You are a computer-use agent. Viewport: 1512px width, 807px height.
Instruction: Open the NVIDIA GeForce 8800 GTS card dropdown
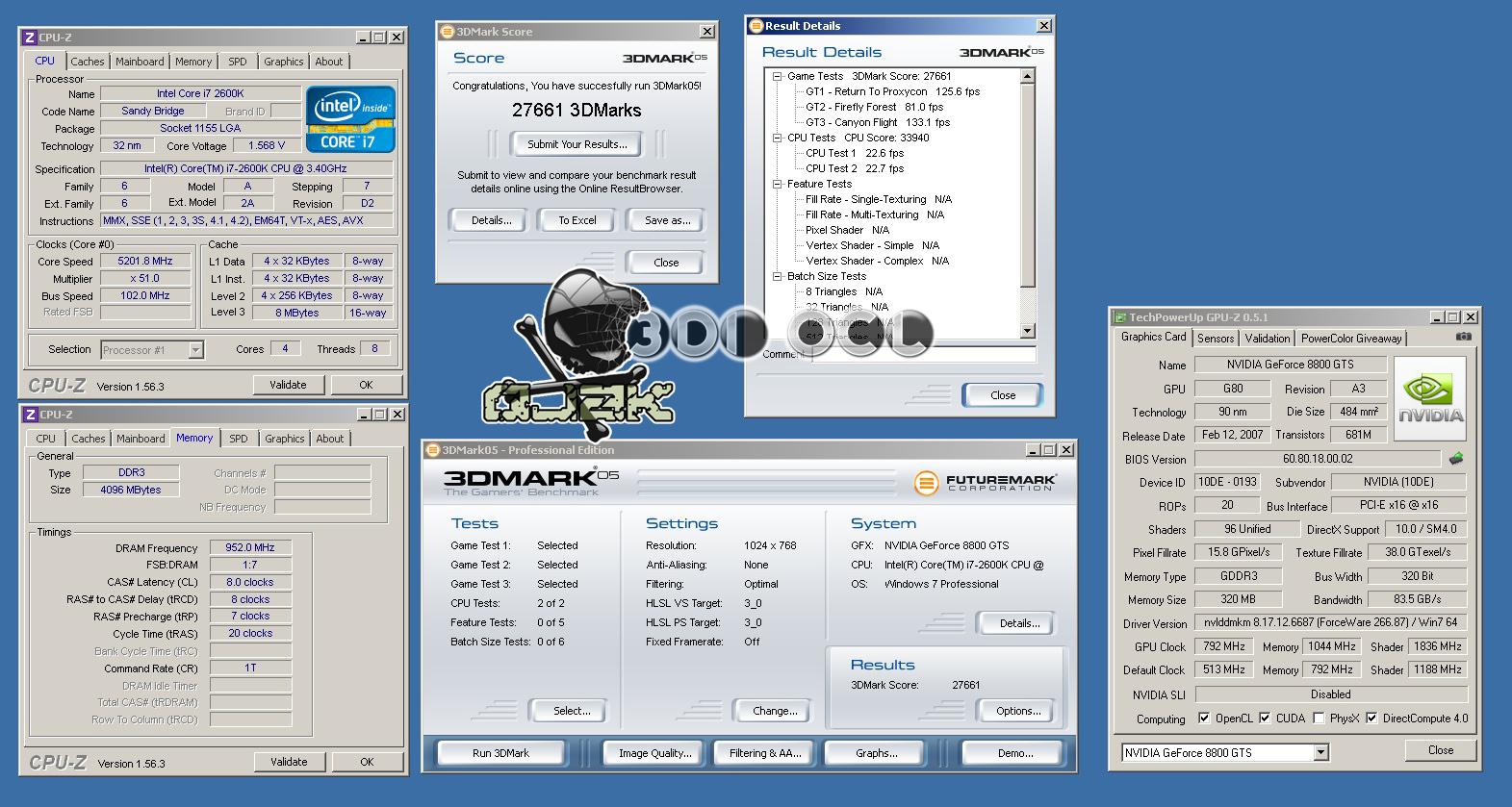coord(1320,752)
